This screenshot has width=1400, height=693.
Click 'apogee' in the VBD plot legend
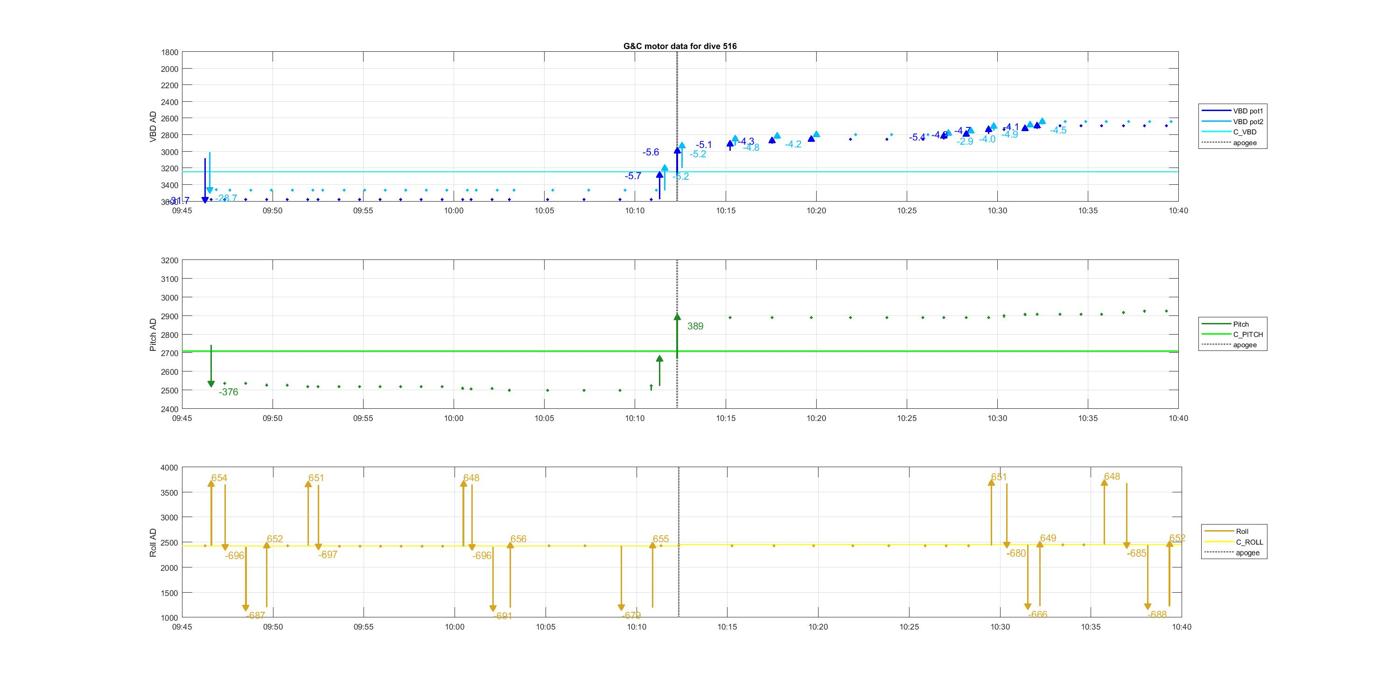tap(1230, 143)
